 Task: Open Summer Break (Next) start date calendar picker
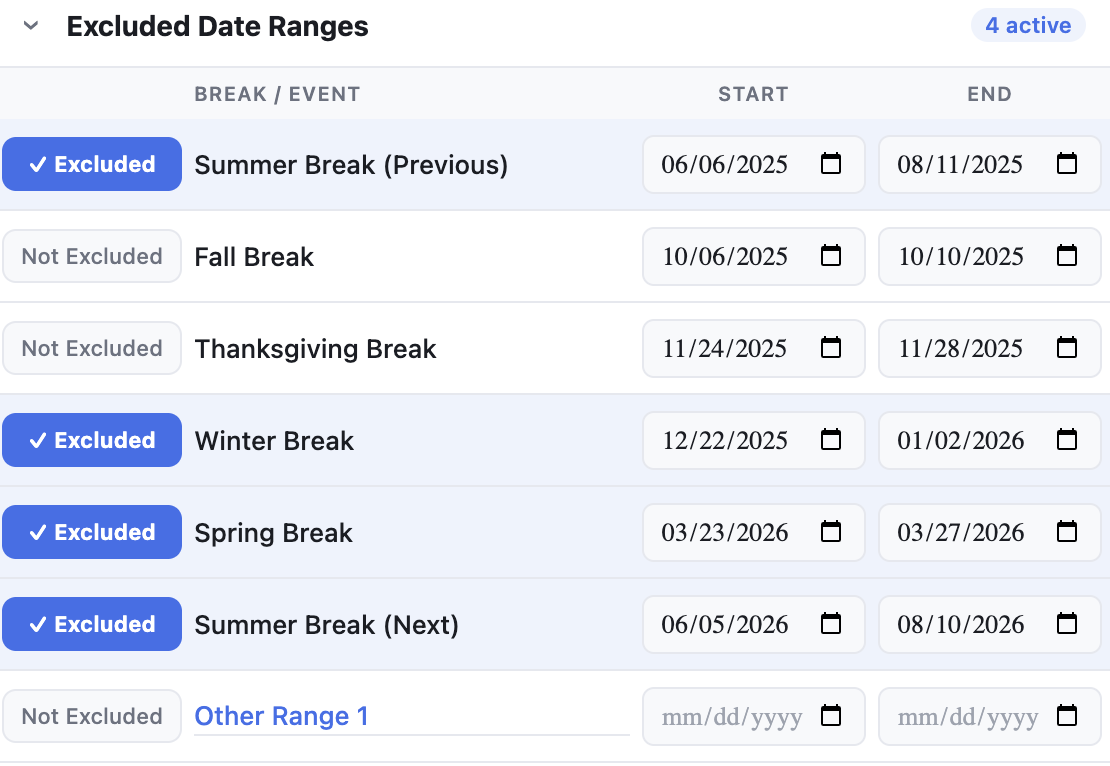coord(831,624)
